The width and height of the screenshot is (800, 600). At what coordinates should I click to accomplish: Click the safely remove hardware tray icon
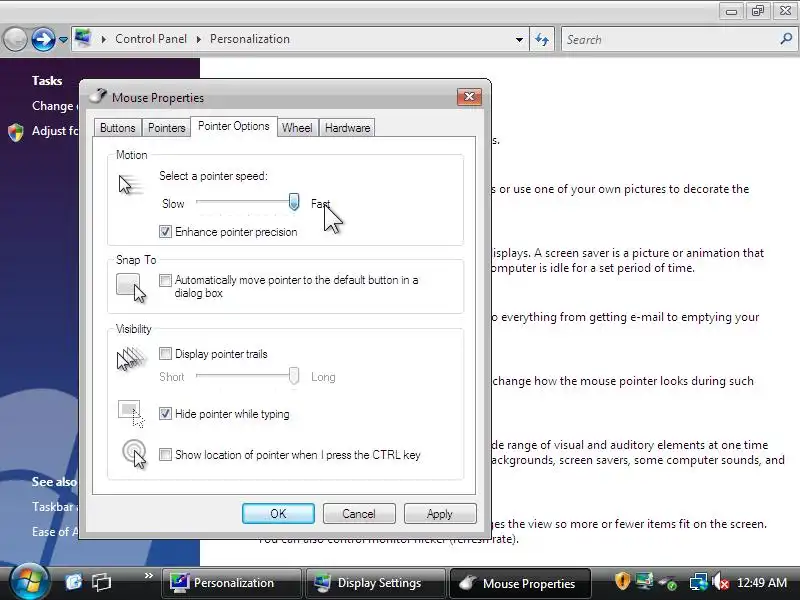[668, 582]
